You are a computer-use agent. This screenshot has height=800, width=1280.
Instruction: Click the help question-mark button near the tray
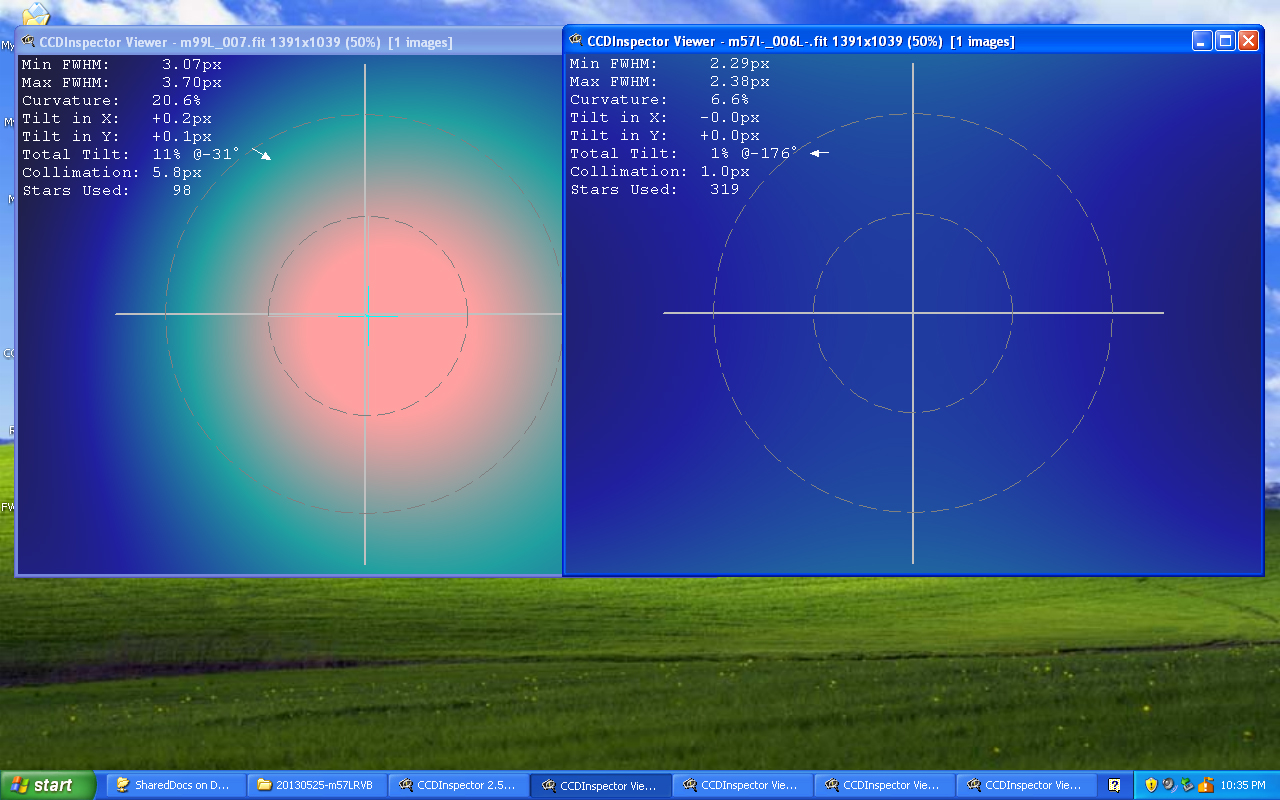(x=1115, y=785)
